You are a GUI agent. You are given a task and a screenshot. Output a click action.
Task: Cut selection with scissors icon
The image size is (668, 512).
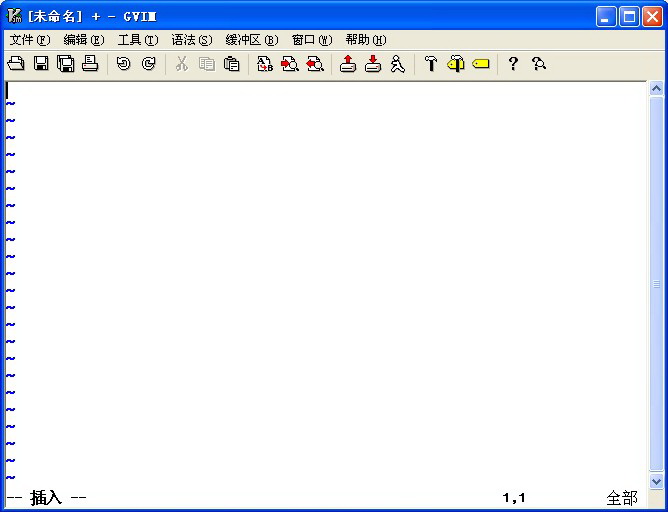click(x=182, y=64)
